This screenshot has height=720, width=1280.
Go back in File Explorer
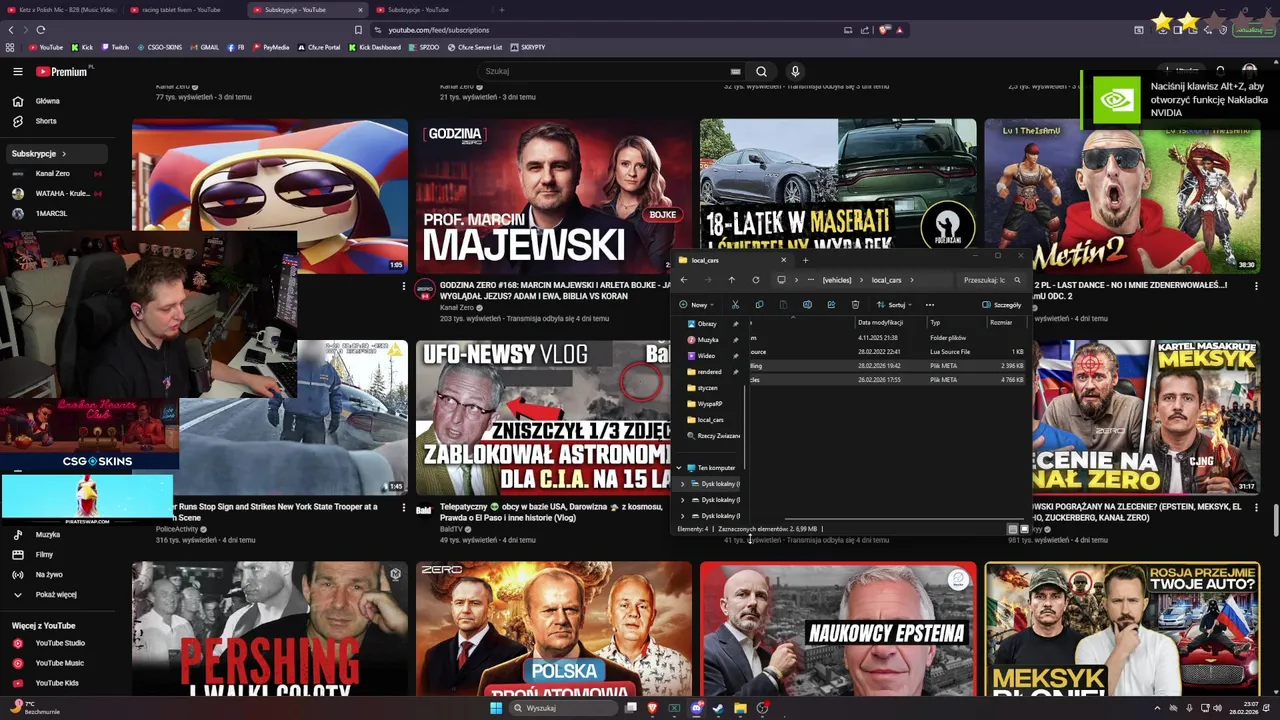tap(684, 280)
